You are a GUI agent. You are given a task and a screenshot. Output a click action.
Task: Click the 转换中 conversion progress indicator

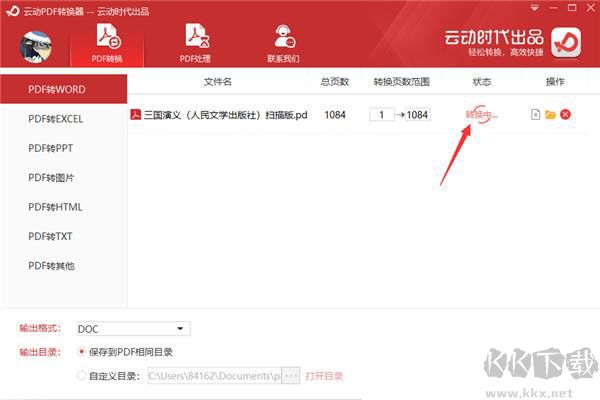(482, 115)
